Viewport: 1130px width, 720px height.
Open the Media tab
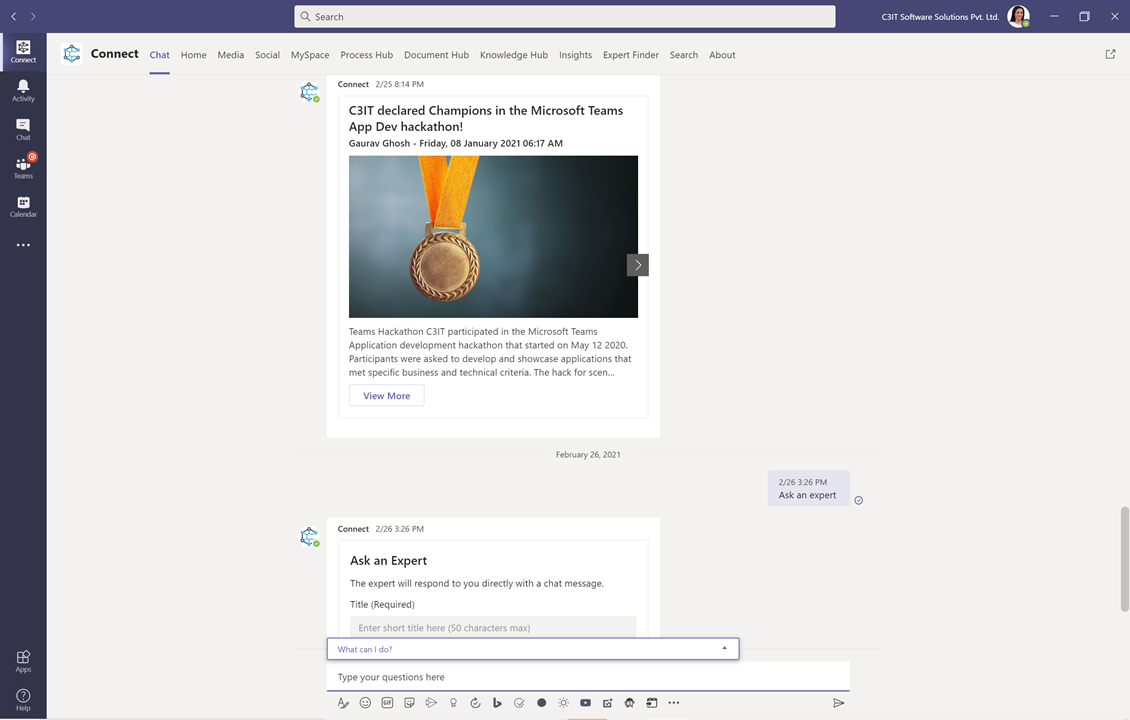click(231, 55)
